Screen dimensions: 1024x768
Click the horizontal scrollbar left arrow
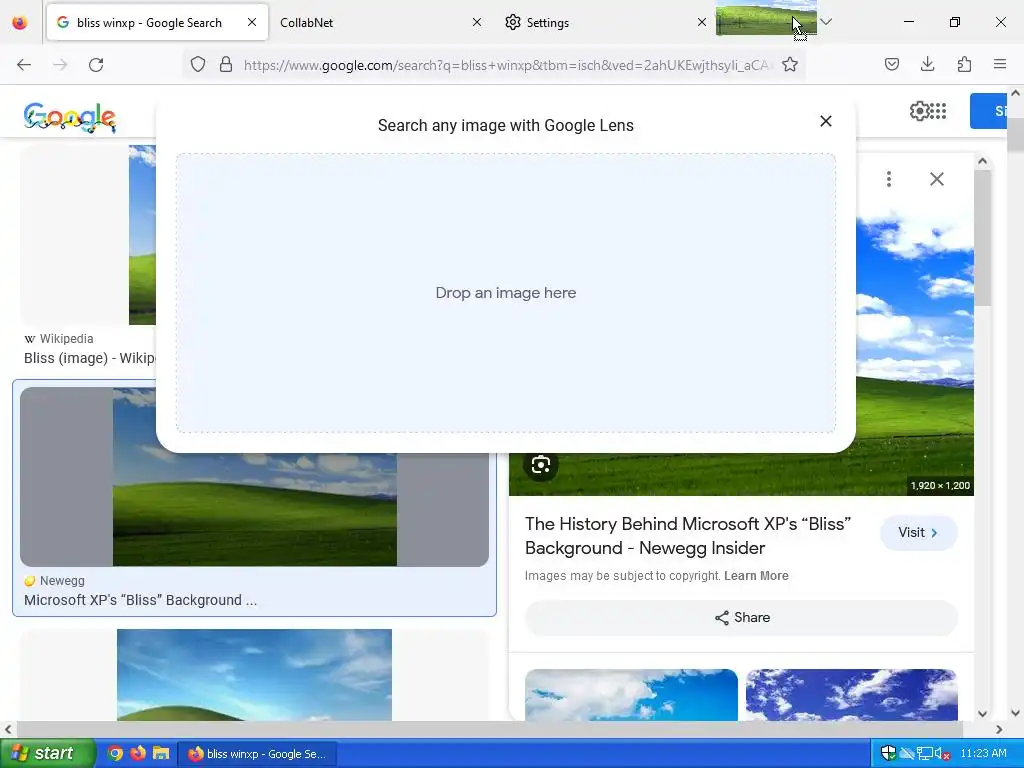point(7,729)
